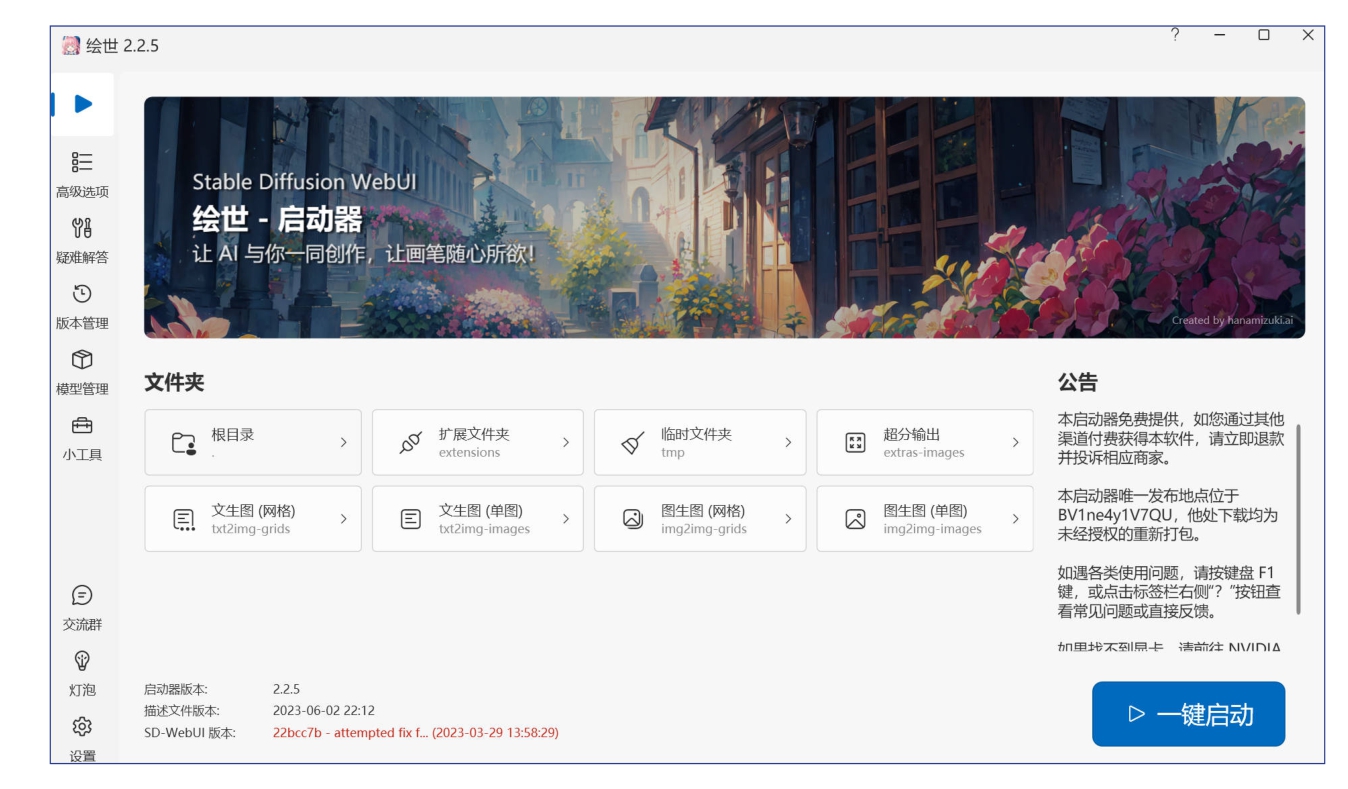Open the launch page play icon

coord(83,103)
